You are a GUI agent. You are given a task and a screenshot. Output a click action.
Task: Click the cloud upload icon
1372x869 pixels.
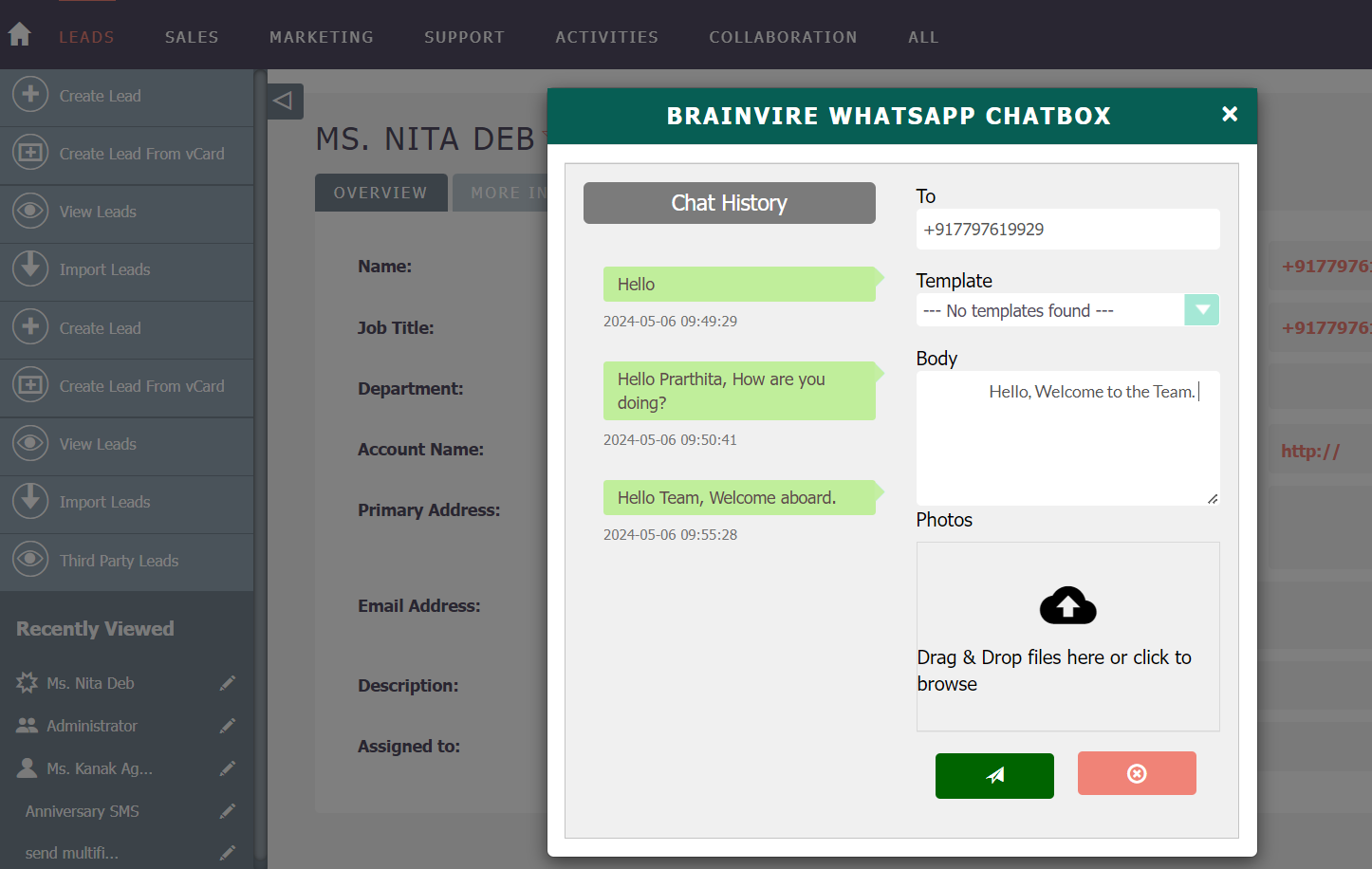[1068, 605]
